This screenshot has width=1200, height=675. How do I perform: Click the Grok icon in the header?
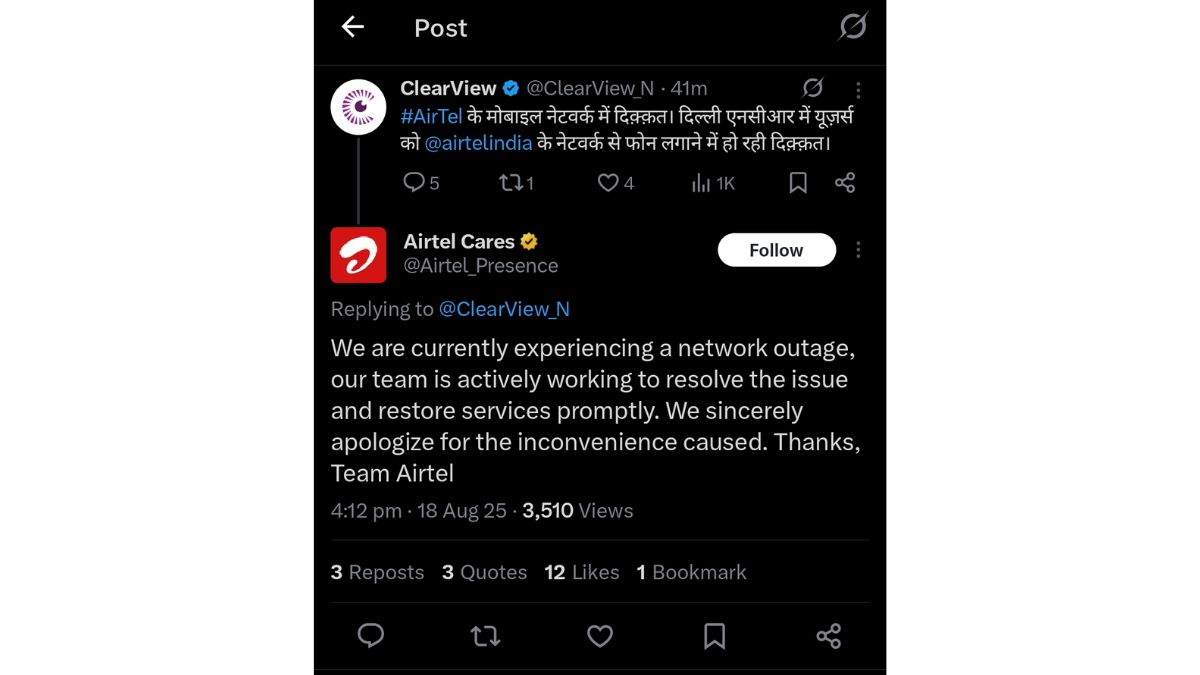coord(852,27)
